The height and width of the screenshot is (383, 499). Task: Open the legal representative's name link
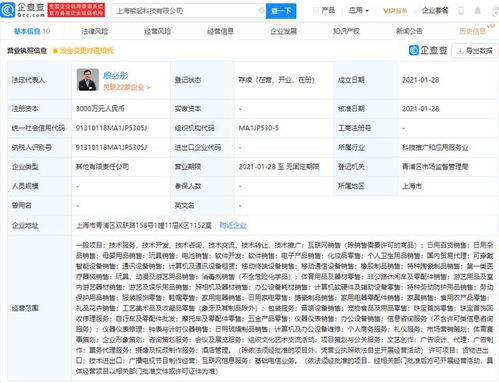point(116,76)
